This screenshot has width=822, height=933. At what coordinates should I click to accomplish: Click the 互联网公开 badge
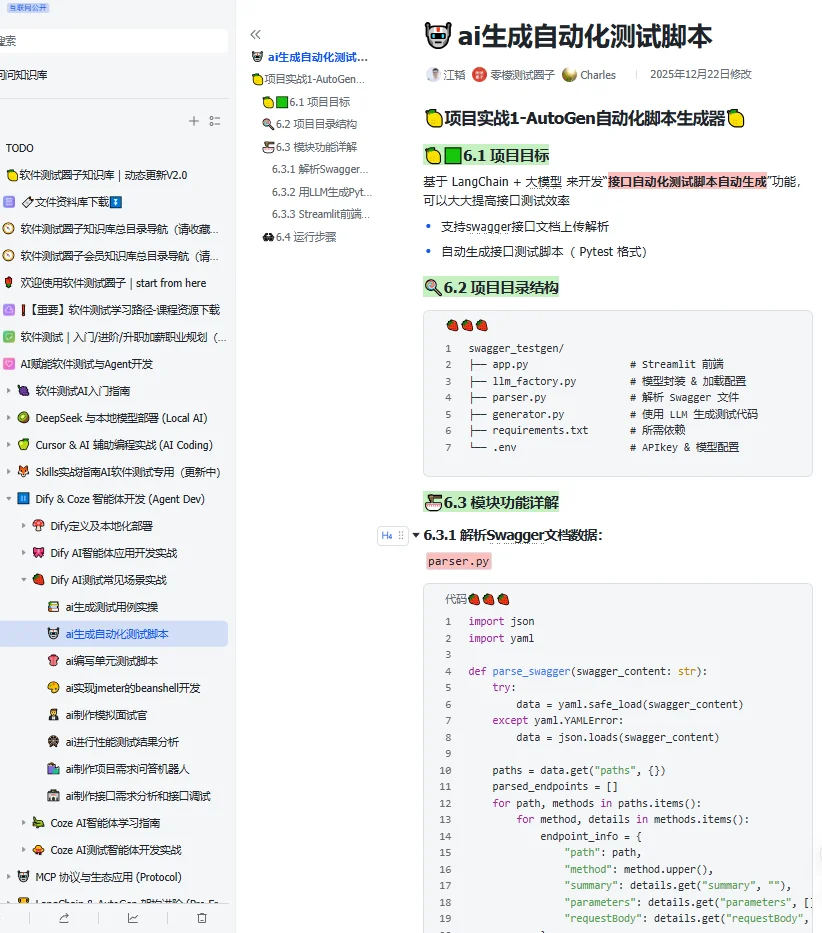[29, 8]
